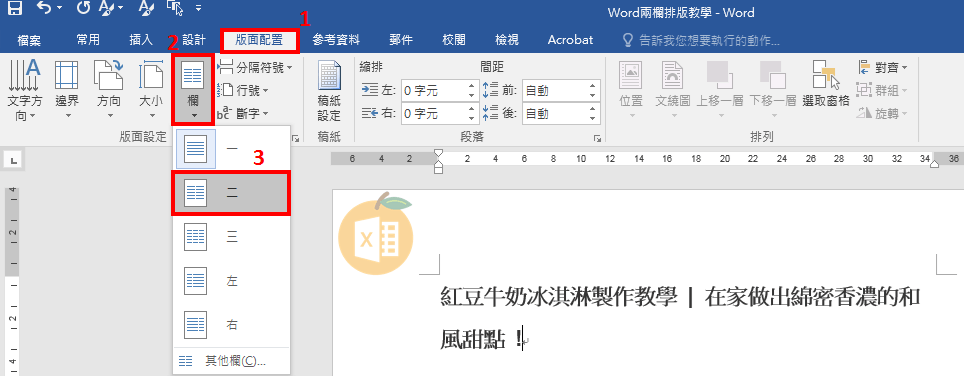Click the Wrap Text (文繞圖) icon
The width and height of the screenshot is (964, 376).
tap(673, 90)
